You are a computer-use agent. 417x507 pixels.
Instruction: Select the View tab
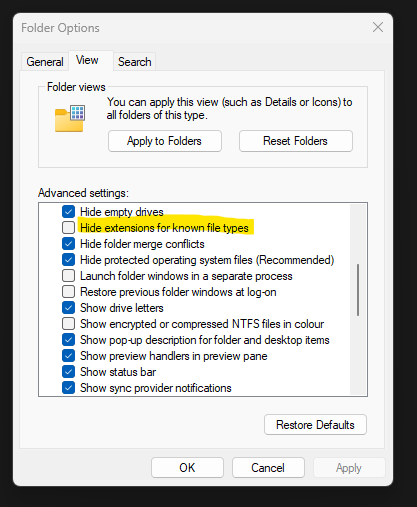87,60
